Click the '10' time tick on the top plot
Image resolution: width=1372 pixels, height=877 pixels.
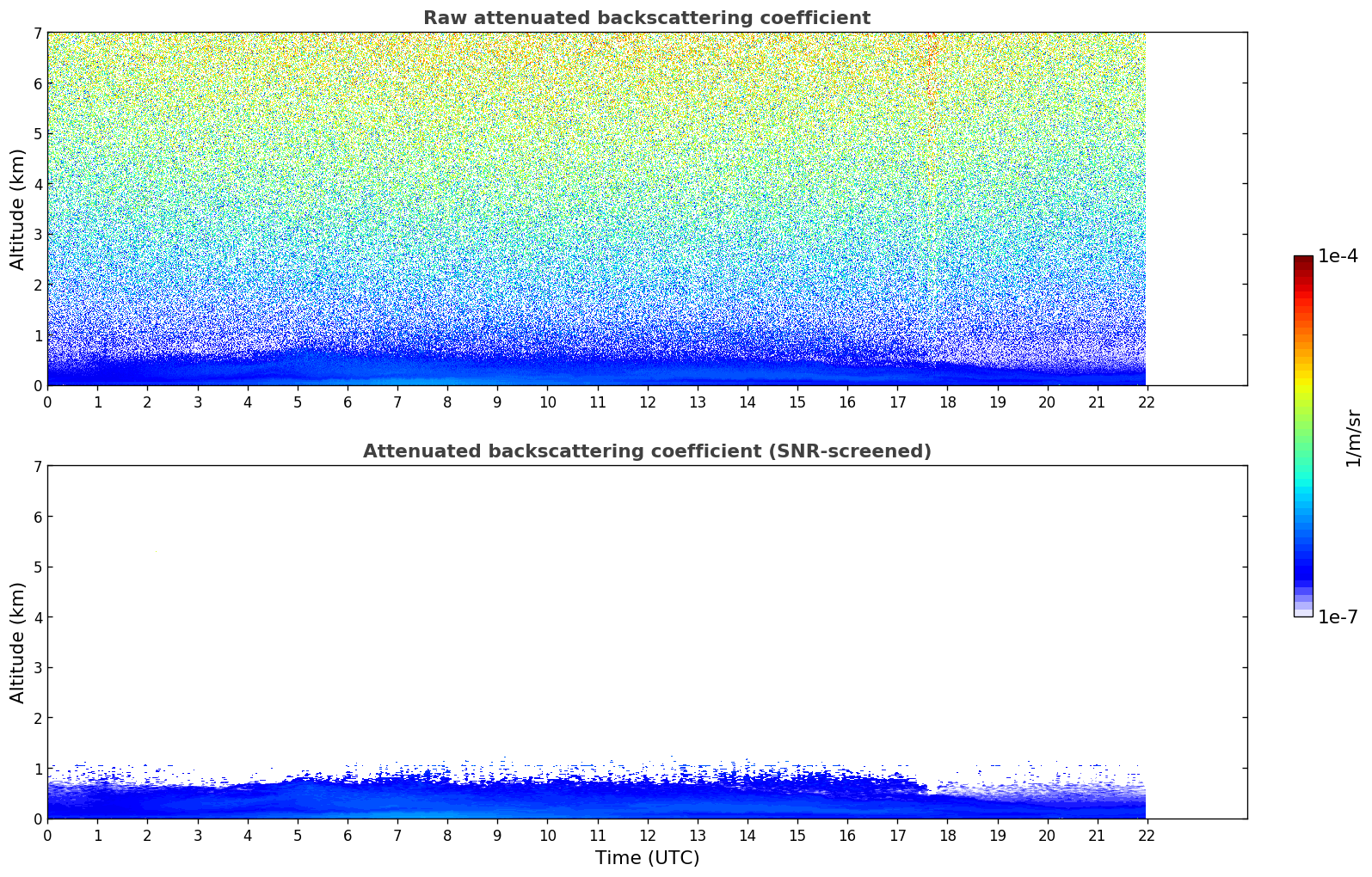click(x=547, y=402)
